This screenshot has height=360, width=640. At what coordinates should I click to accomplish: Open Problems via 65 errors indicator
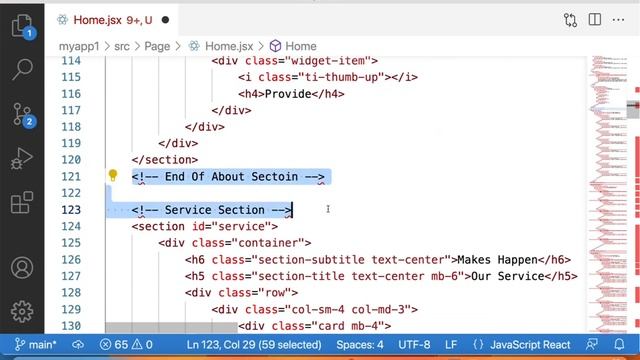click(x=126, y=345)
